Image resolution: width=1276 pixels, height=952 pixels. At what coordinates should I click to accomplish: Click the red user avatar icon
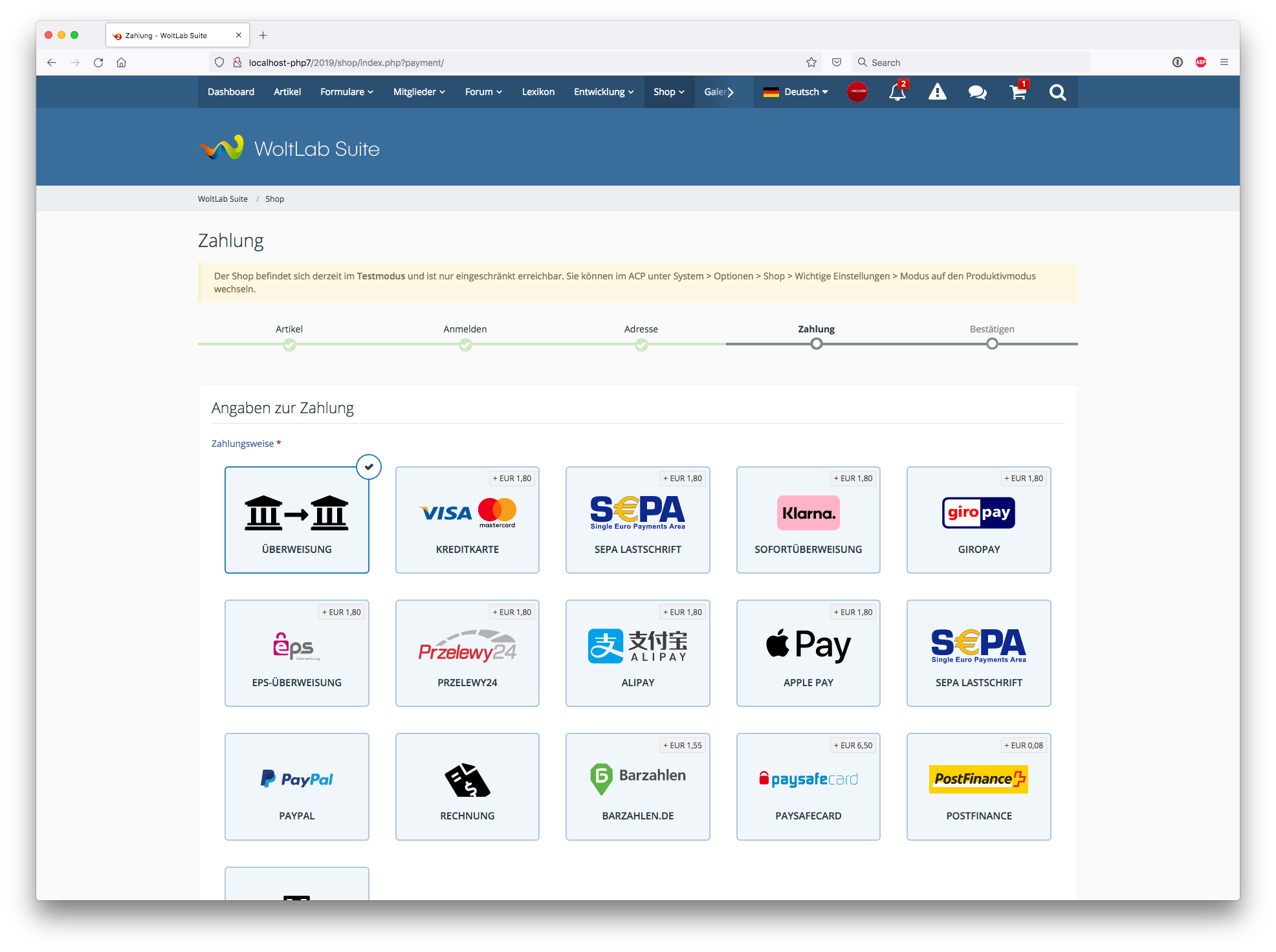[x=857, y=92]
